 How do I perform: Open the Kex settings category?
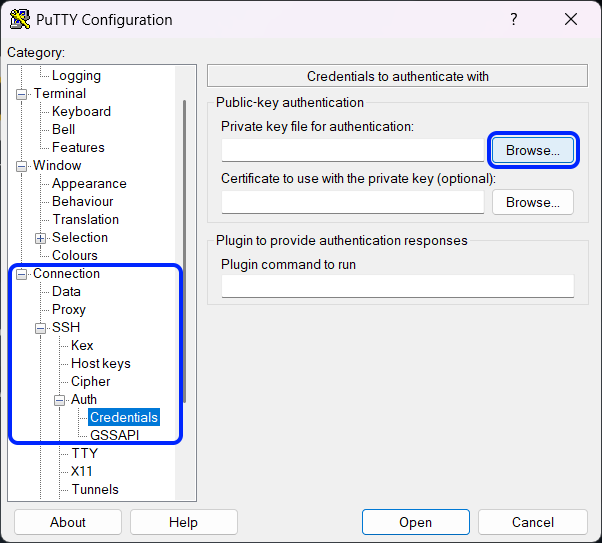[82, 346]
